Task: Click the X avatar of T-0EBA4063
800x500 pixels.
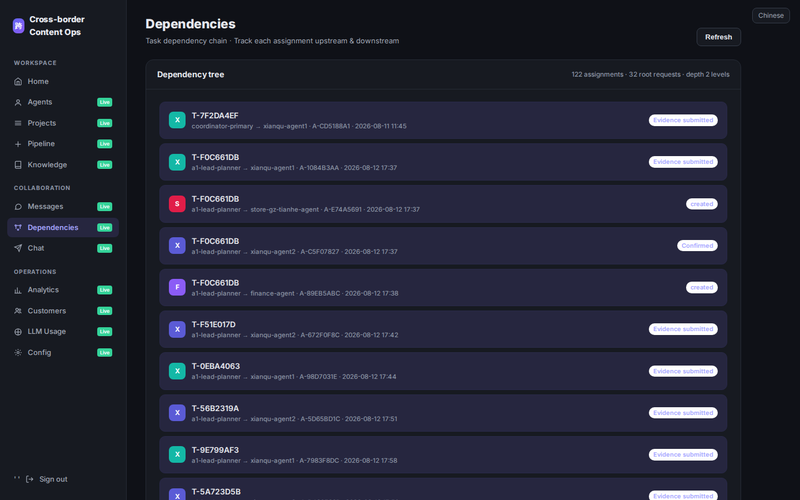Action: 177,371
